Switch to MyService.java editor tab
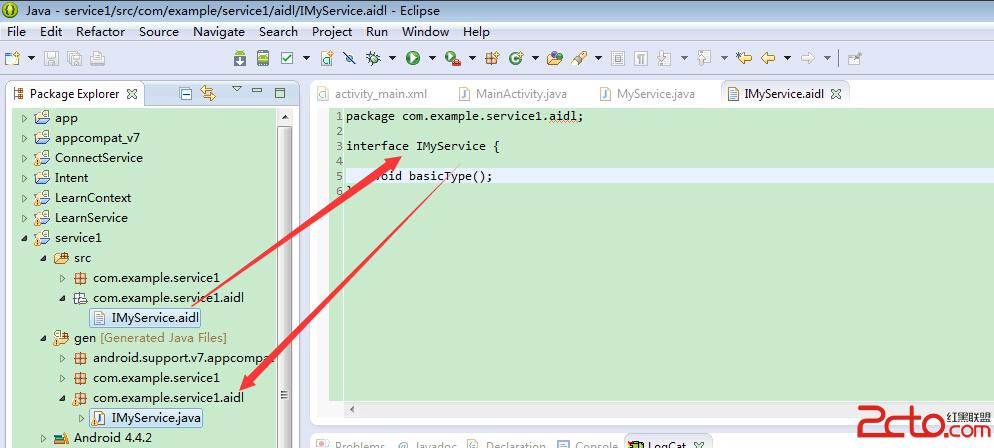Screen dimensions: 994x448 coord(648,94)
